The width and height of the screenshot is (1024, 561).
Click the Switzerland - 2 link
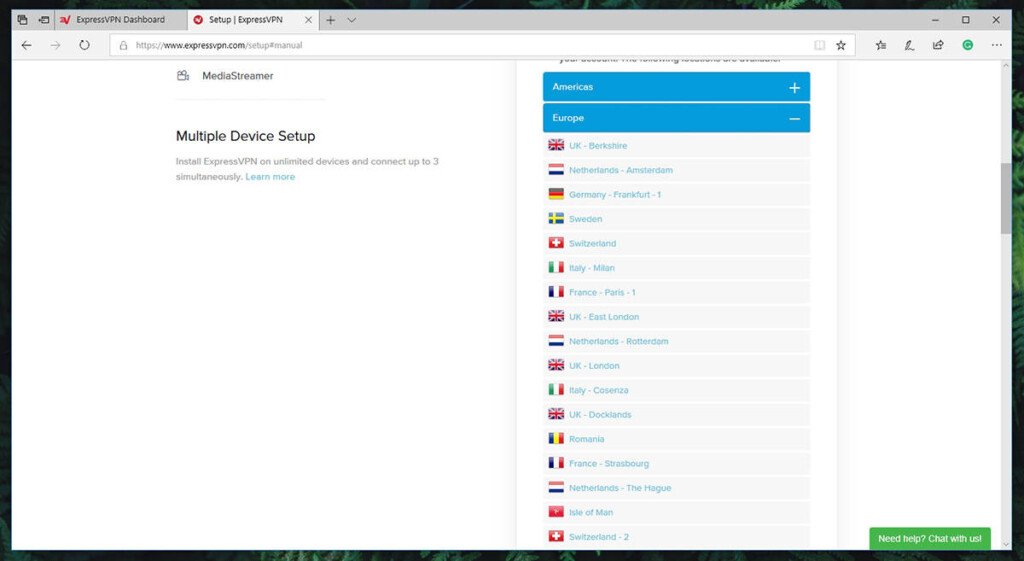(598, 537)
